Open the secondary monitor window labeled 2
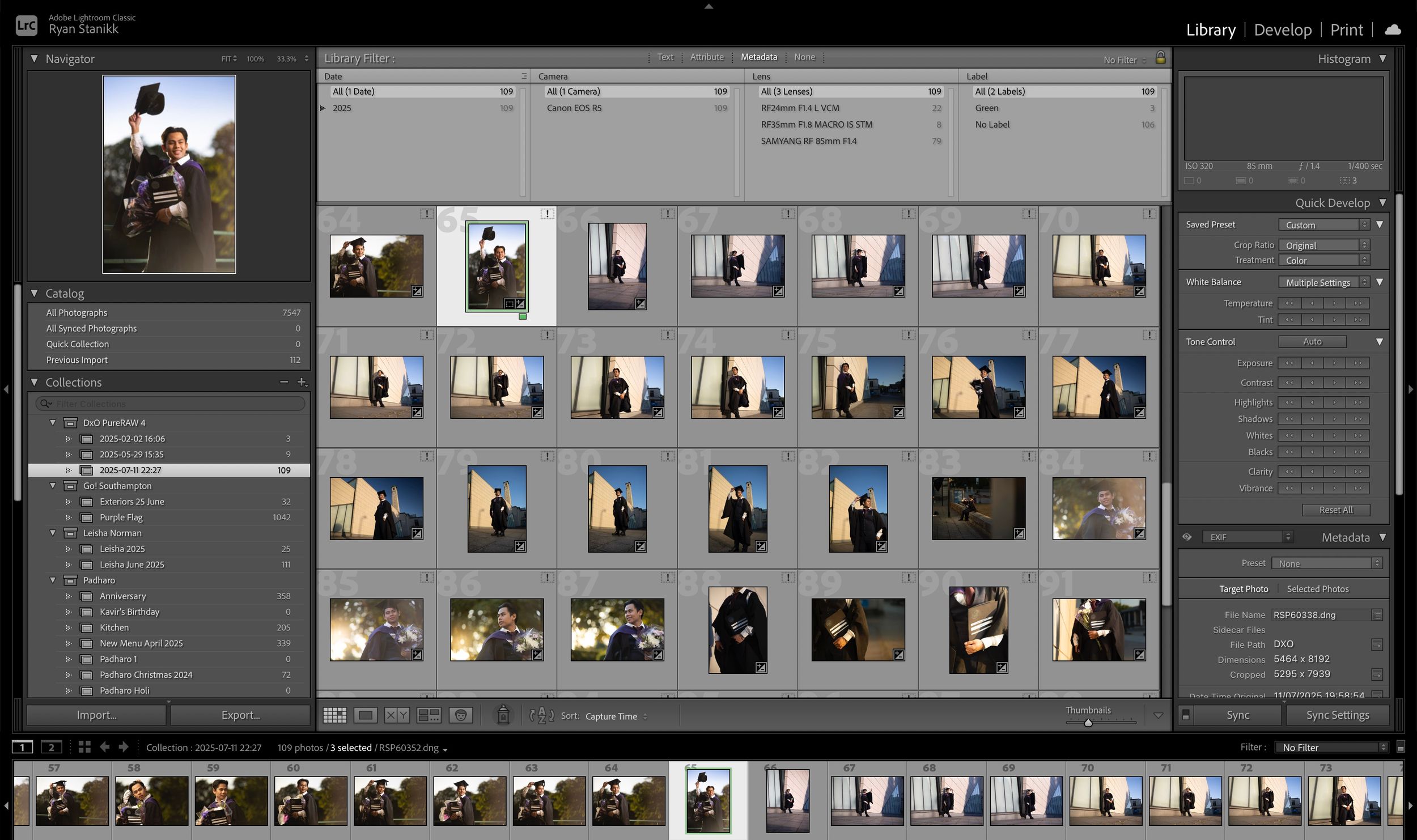Image resolution: width=1417 pixels, height=840 pixels. tap(52, 747)
